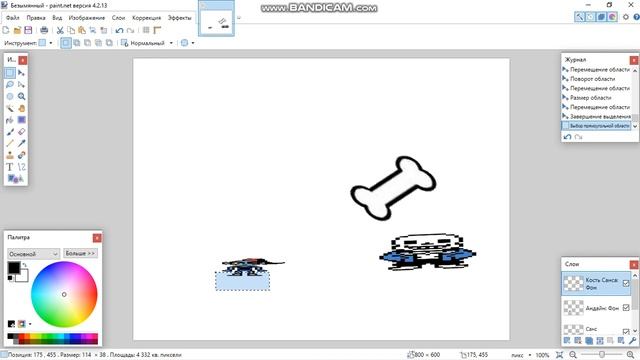
Task: Select the Eraser tool
Action: click(x=22, y=132)
